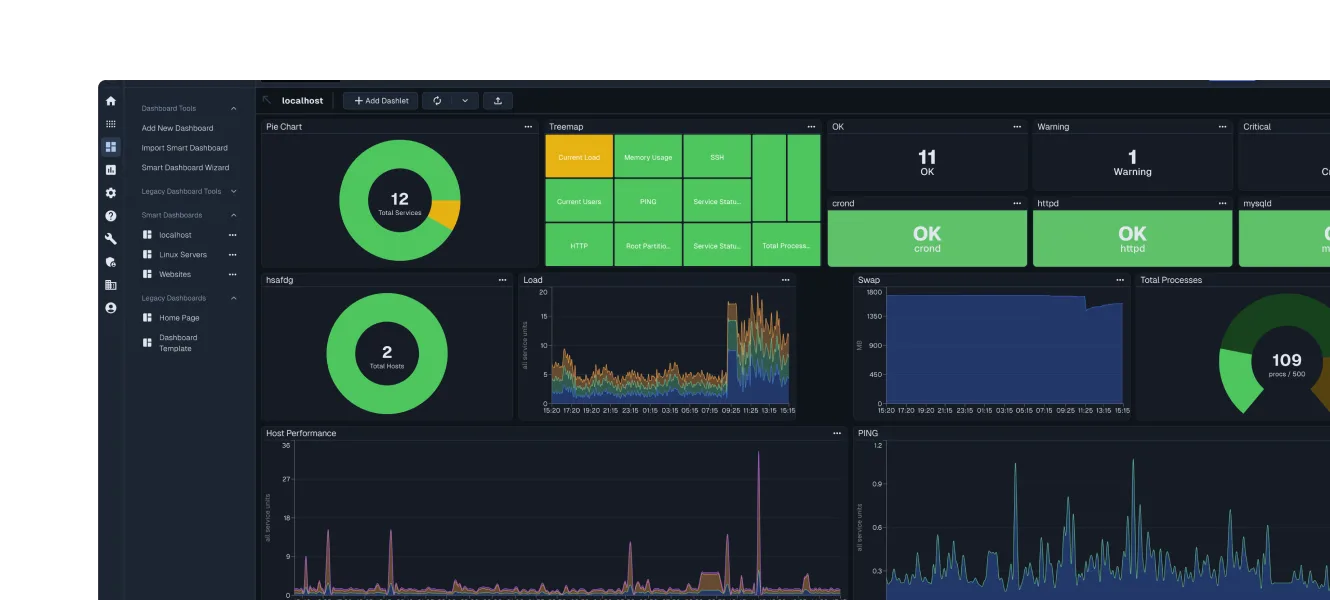The image size is (1330, 600).
Task: Open the Reports bar-chart icon in sidebar
Action: point(110,170)
